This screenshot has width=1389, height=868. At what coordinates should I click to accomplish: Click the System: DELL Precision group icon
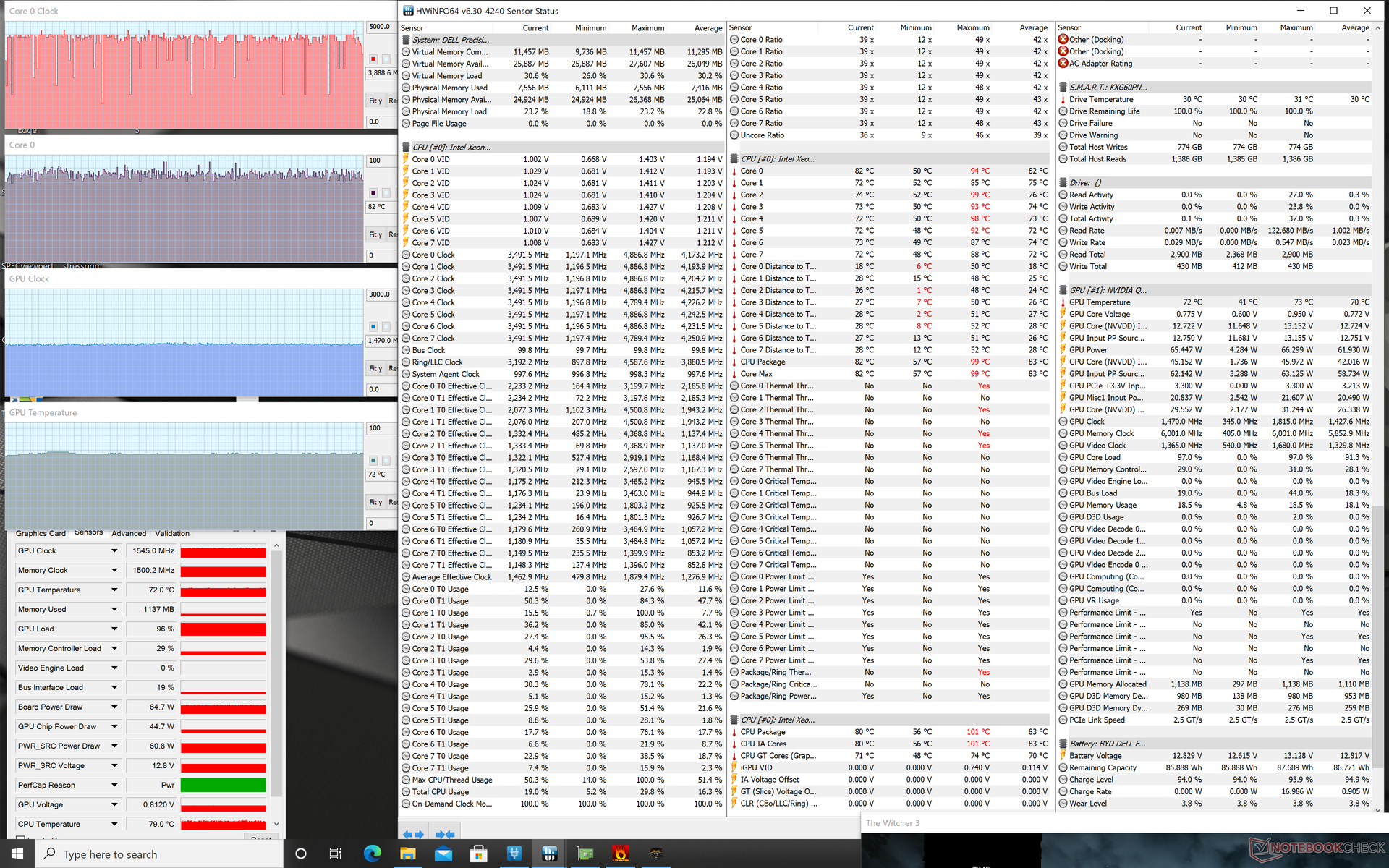pyautogui.click(x=406, y=40)
